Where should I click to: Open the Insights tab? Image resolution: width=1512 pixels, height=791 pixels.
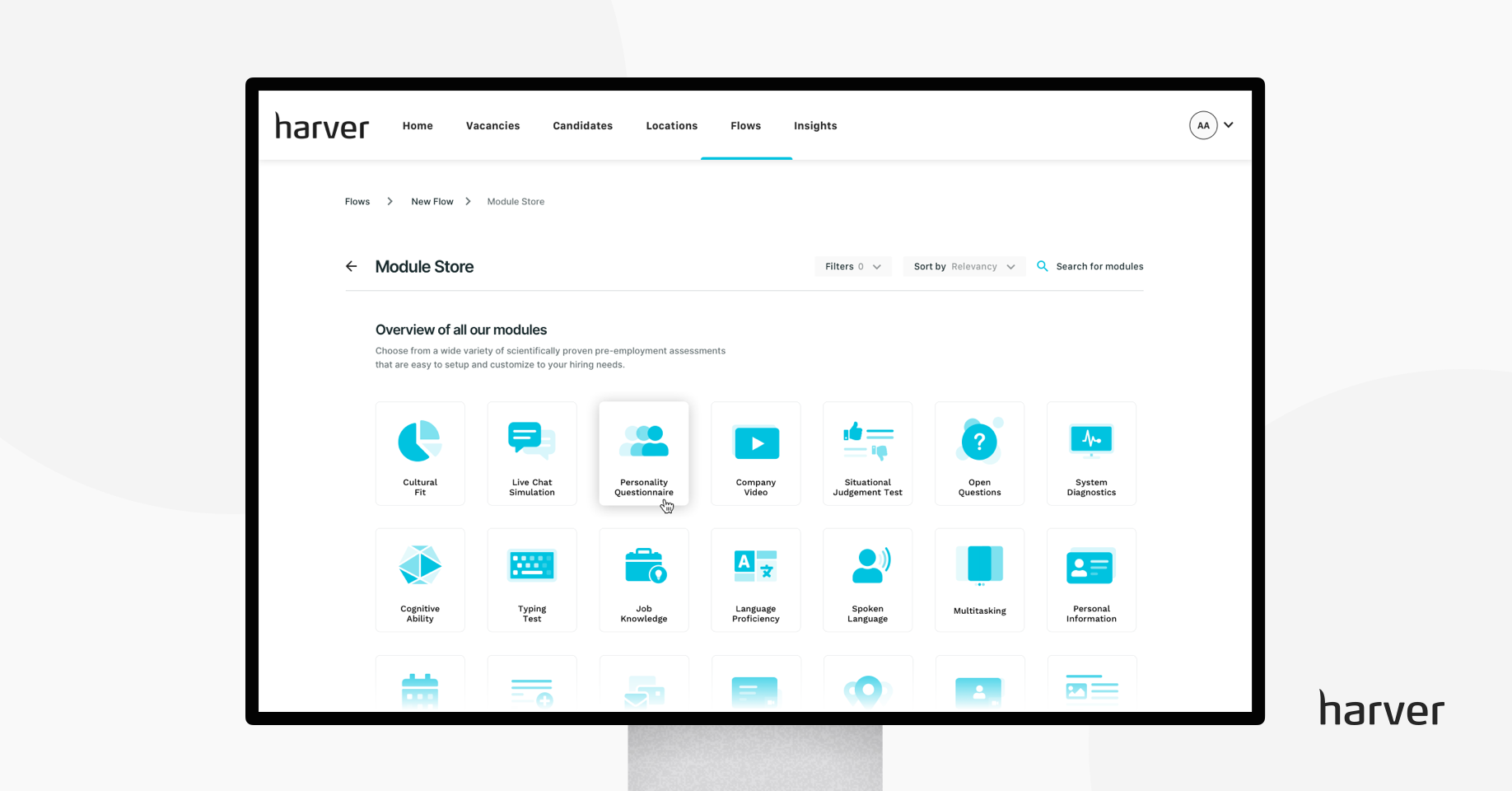tap(815, 126)
